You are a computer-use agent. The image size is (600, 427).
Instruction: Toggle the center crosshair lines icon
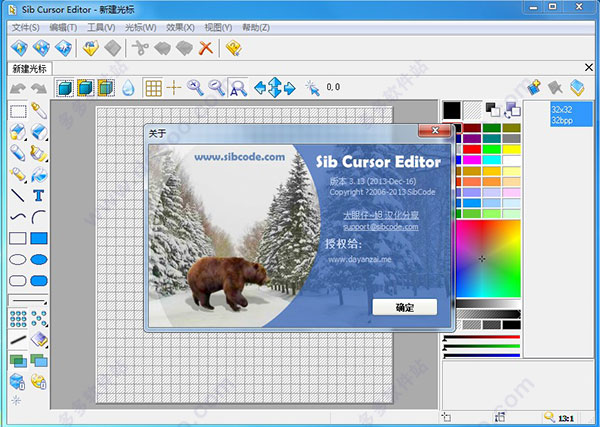coord(174,88)
